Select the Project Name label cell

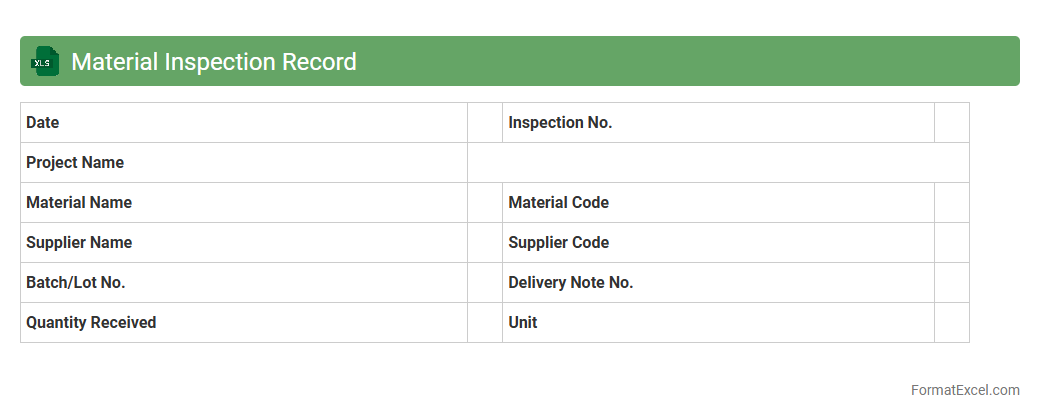pyautogui.click(x=243, y=163)
